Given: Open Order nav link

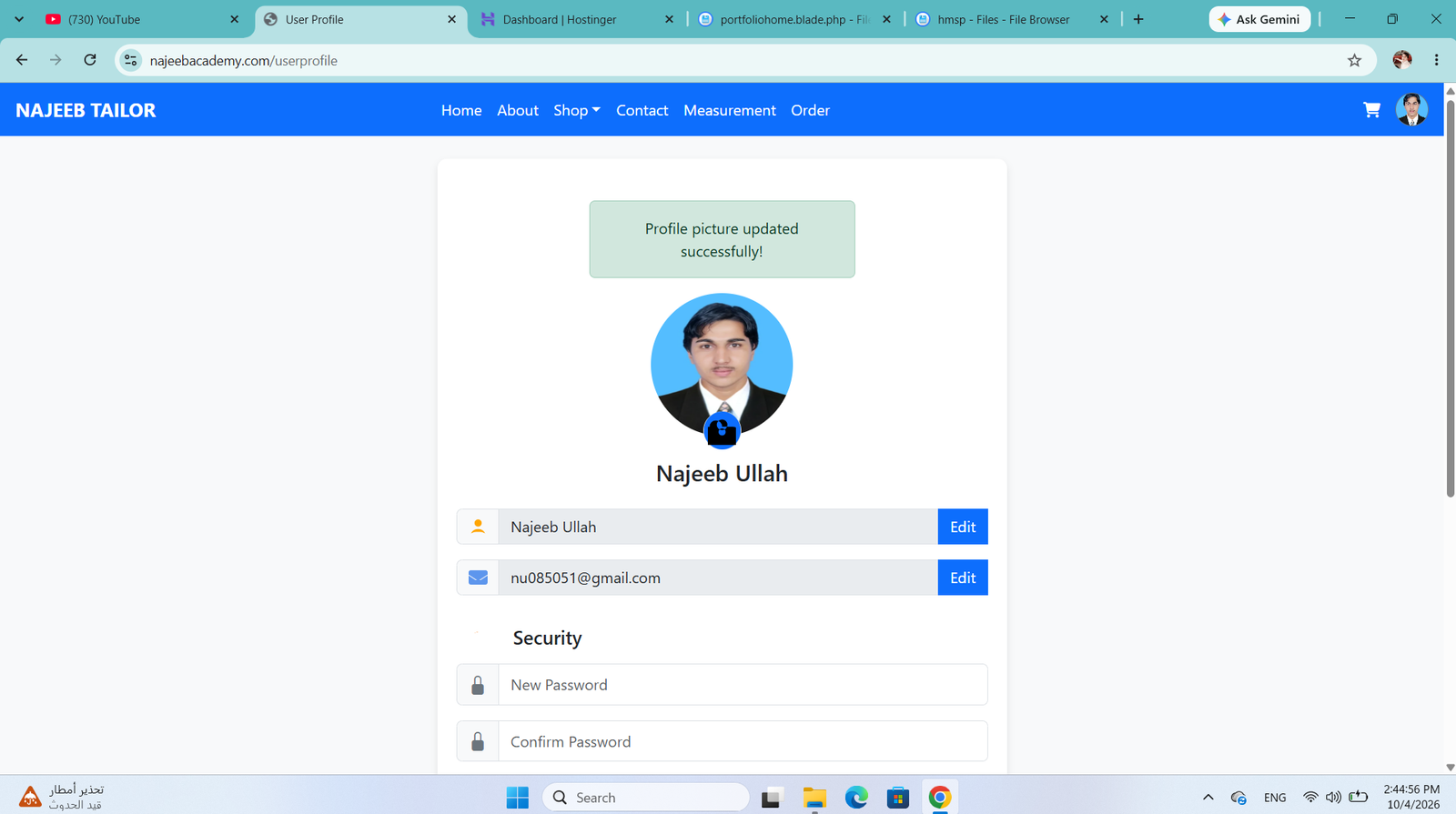Looking at the screenshot, I should point(810,110).
